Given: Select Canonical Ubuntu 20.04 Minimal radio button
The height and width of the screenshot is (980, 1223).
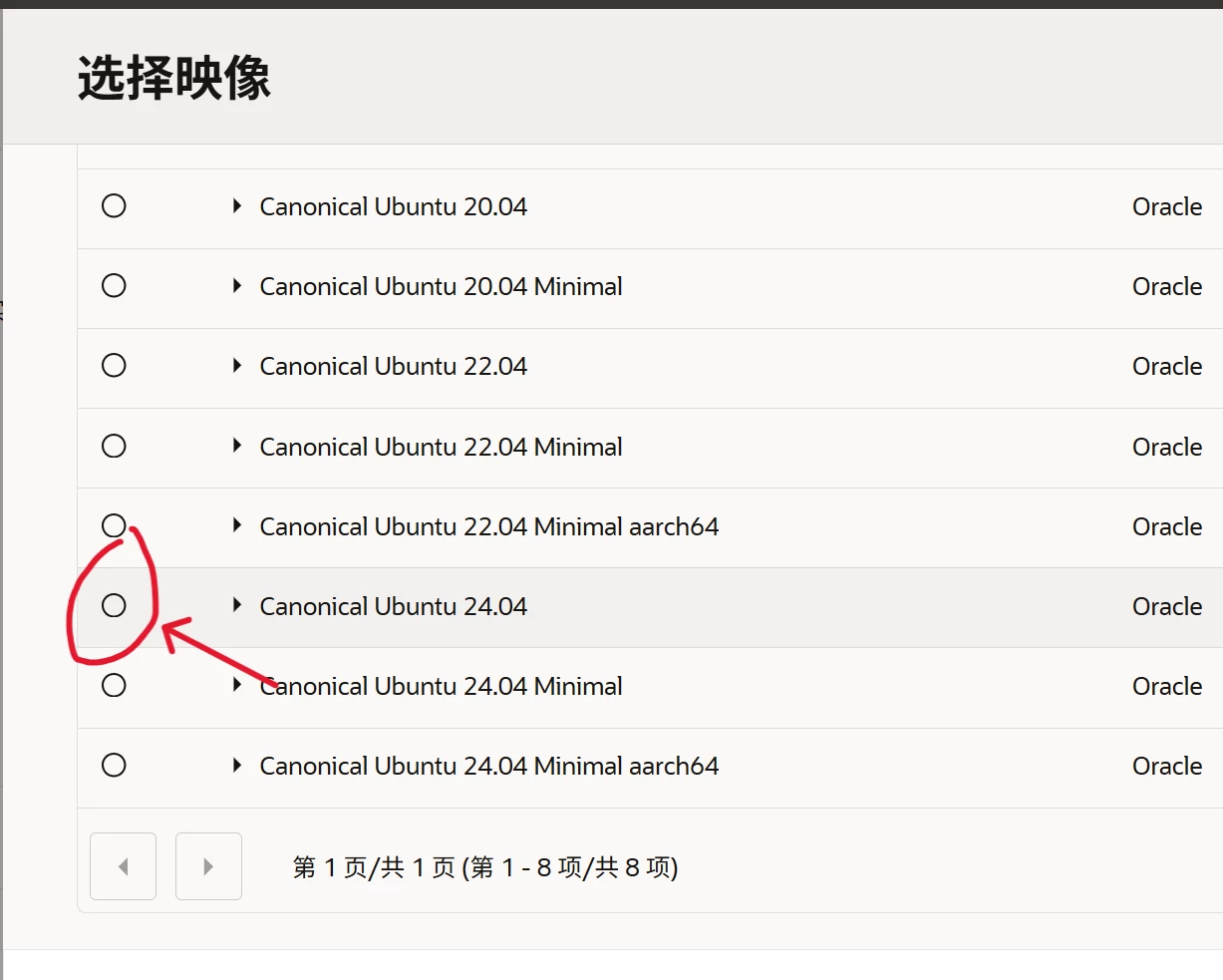Looking at the screenshot, I should point(114,286).
